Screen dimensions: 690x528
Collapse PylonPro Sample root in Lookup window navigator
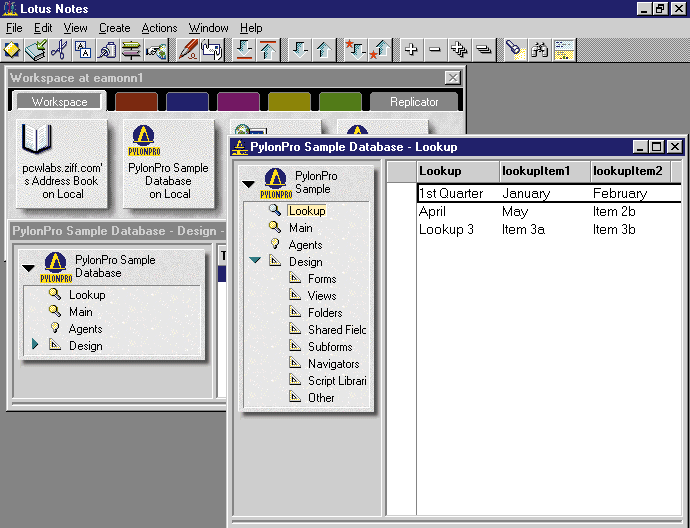pos(248,184)
